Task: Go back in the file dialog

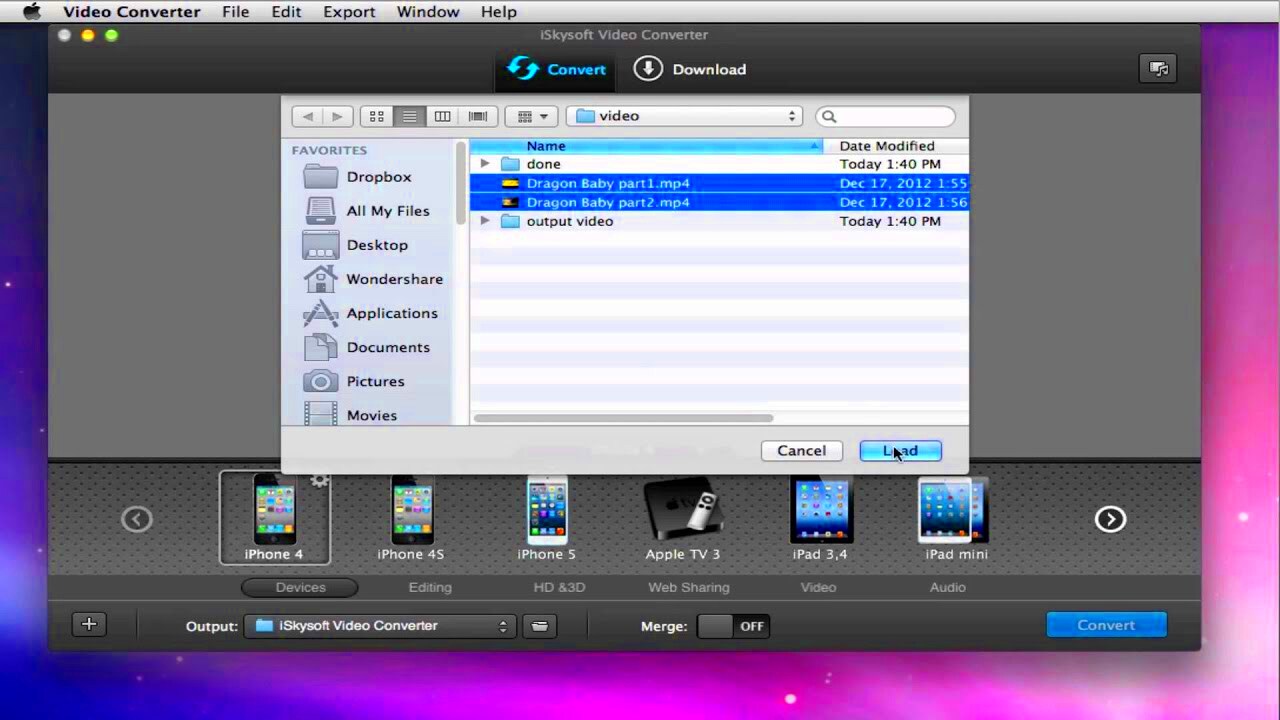Action: (307, 116)
